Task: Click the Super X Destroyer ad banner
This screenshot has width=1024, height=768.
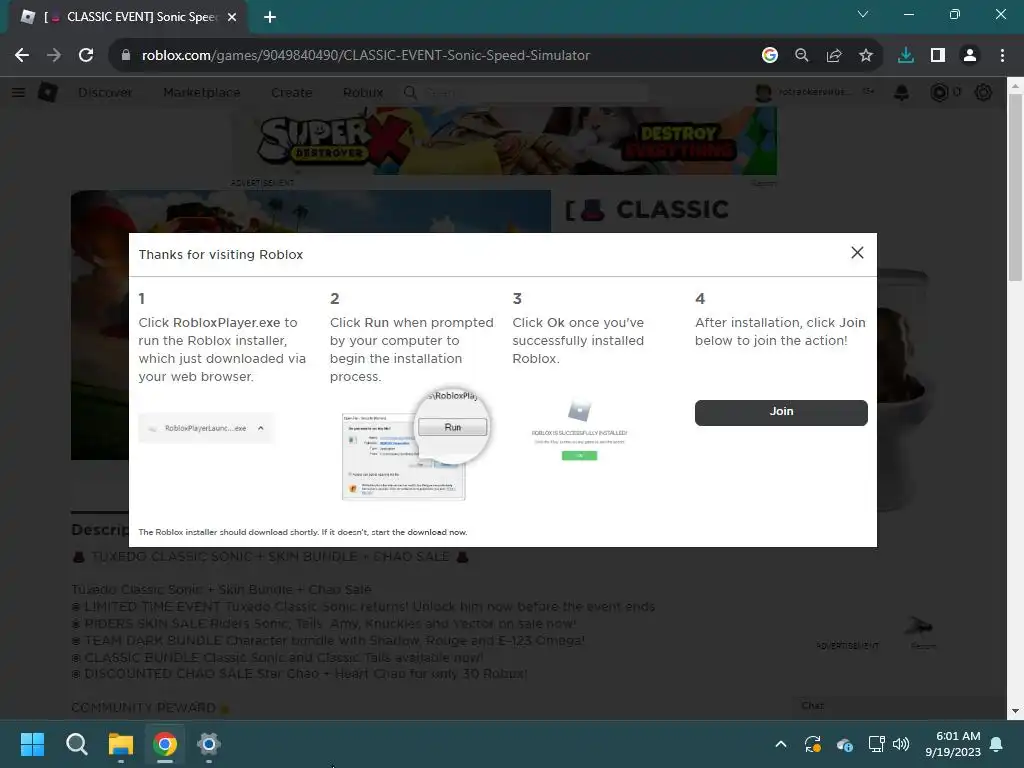Action: (504, 141)
